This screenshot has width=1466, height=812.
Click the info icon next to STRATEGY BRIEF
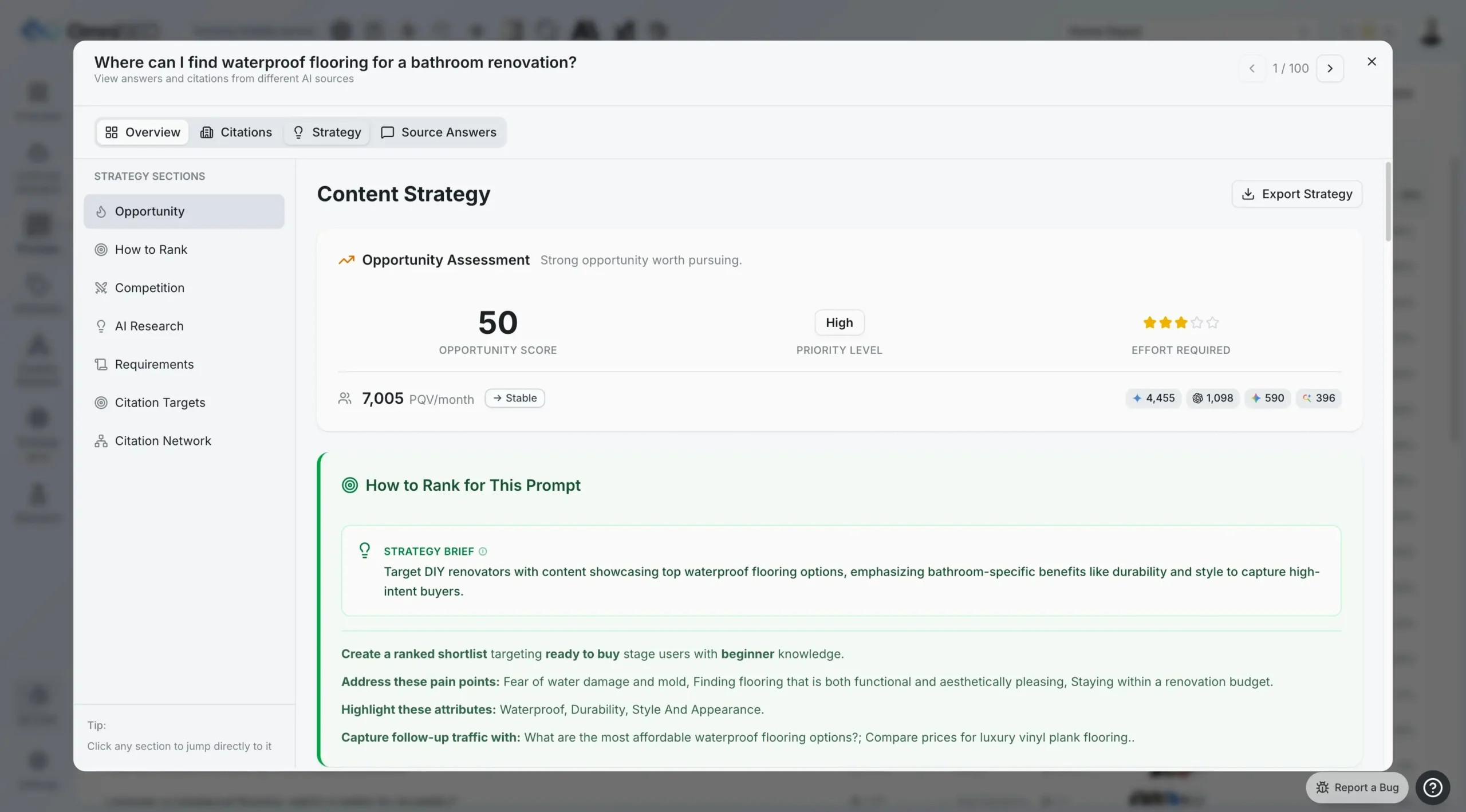(483, 551)
